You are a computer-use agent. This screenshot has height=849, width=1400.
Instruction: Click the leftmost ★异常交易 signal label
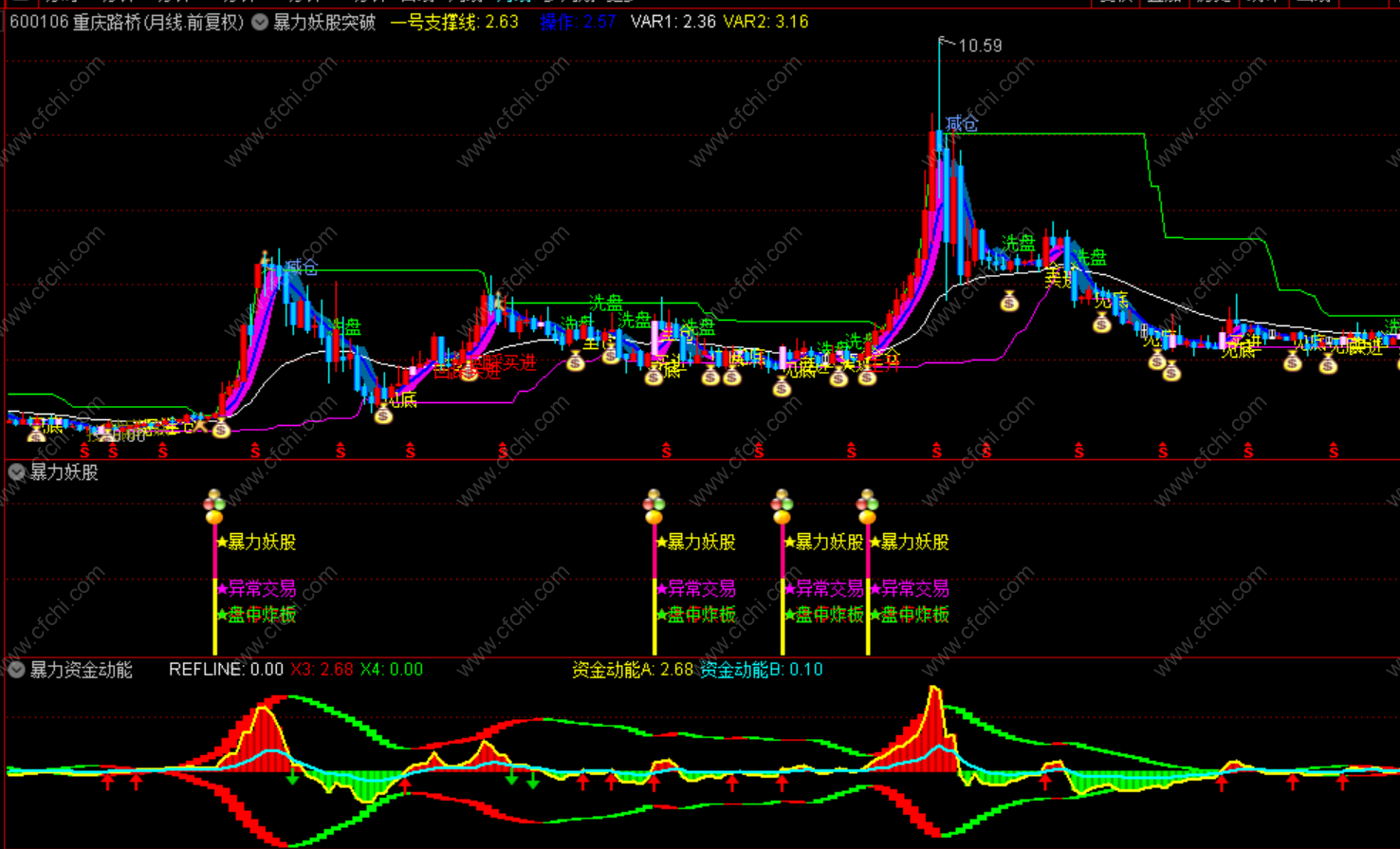pos(256,588)
